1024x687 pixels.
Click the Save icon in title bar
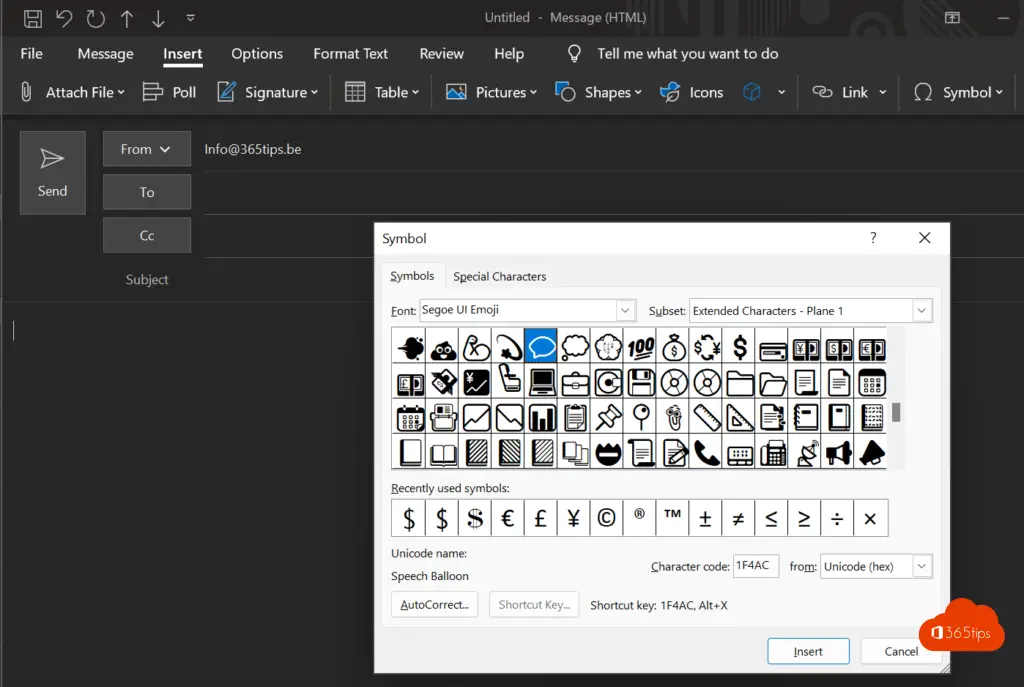[32, 18]
